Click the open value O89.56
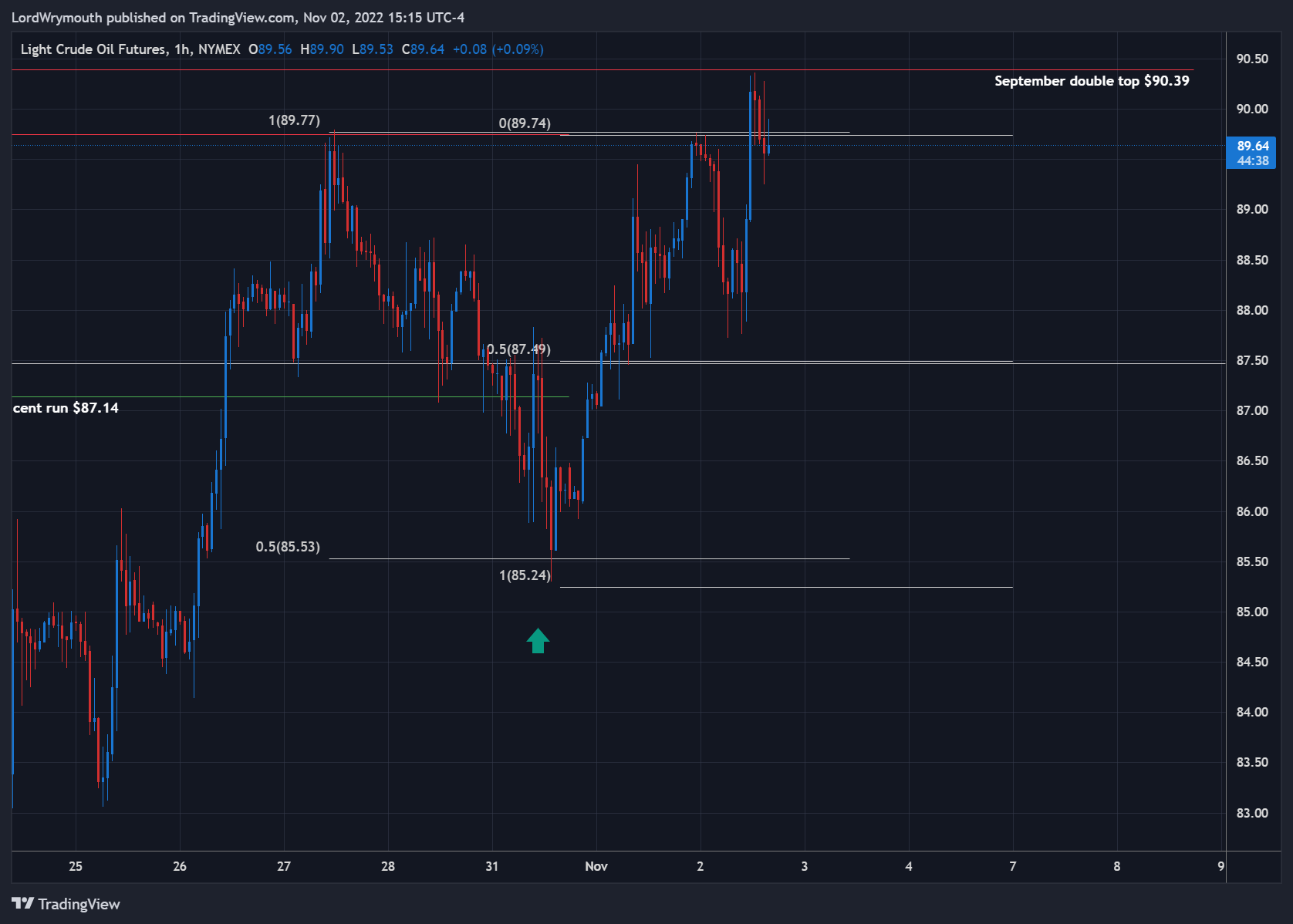 270,49
